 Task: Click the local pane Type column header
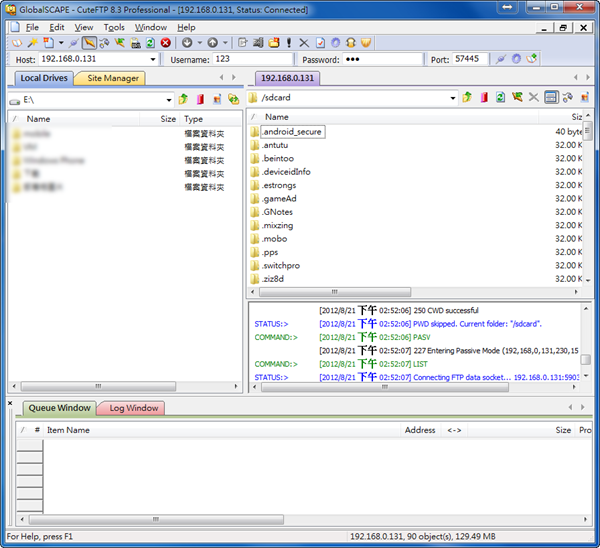coord(194,119)
